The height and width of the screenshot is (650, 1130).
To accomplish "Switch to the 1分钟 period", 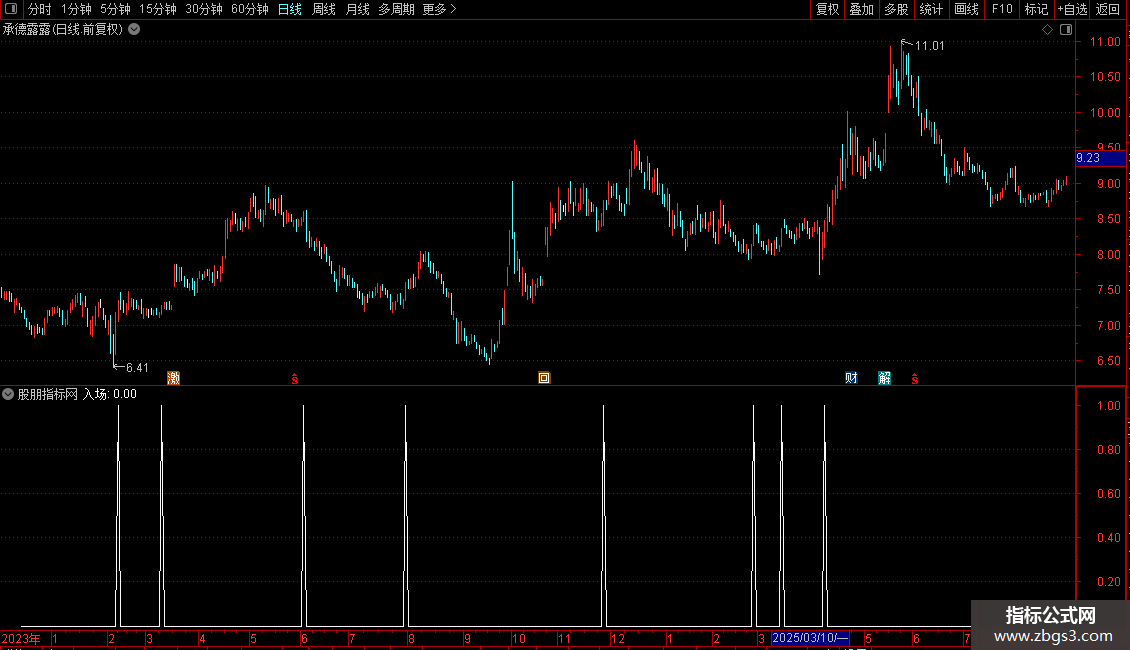I will pyautogui.click(x=76, y=9).
